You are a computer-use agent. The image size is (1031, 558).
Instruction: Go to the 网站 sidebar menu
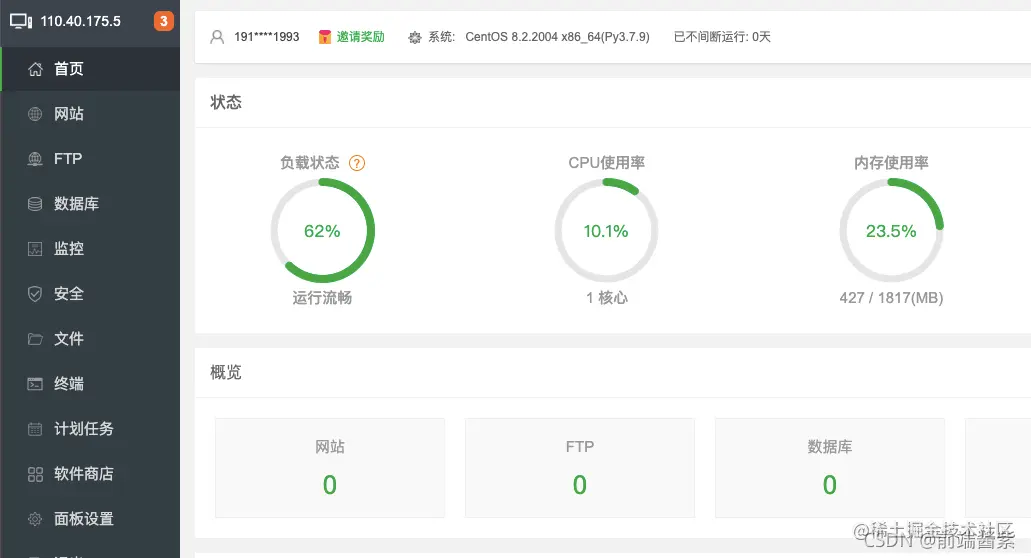pos(90,114)
